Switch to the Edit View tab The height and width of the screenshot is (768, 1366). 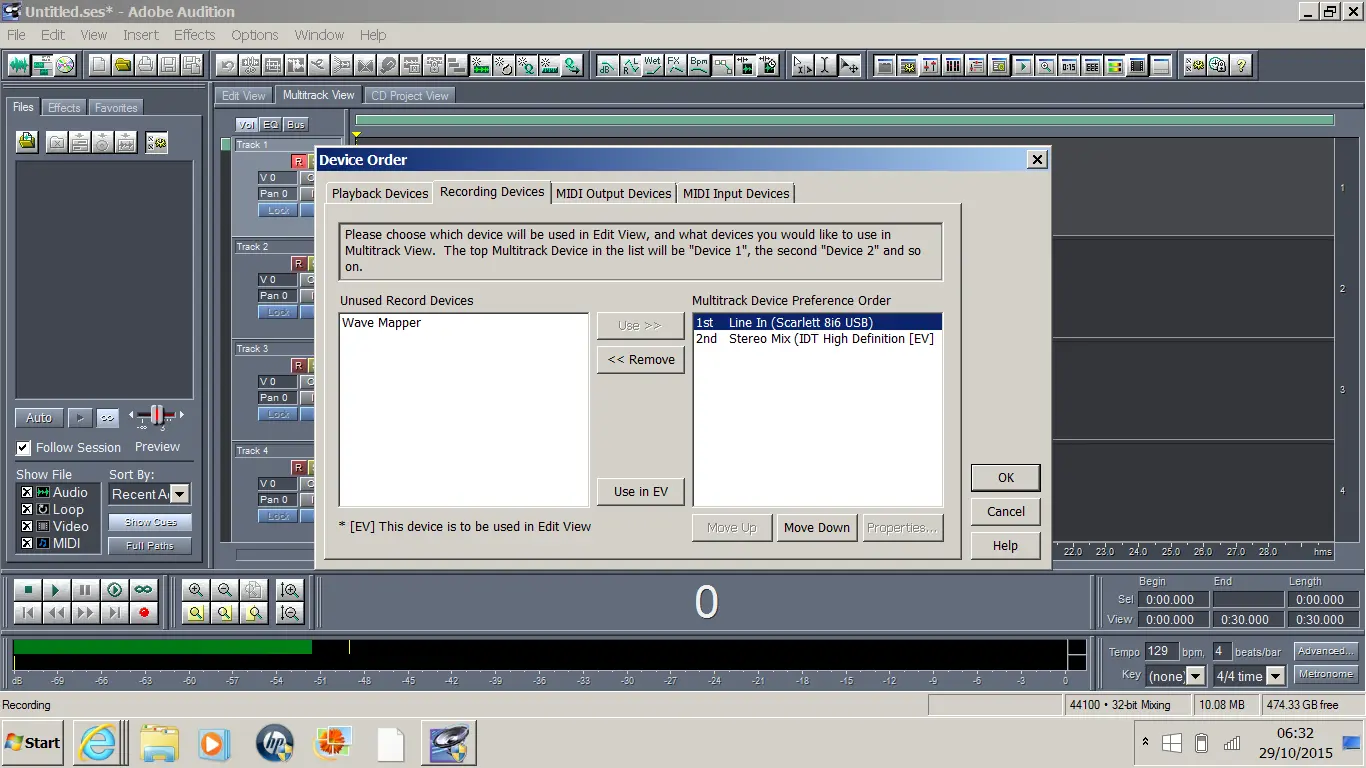point(244,96)
